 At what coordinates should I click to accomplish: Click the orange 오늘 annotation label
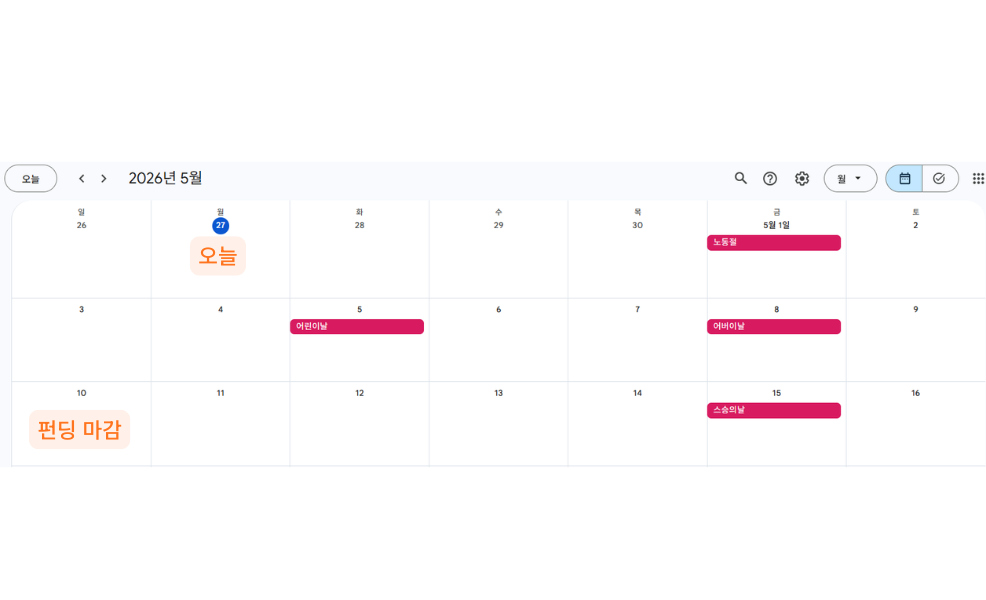(x=218, y=256)
